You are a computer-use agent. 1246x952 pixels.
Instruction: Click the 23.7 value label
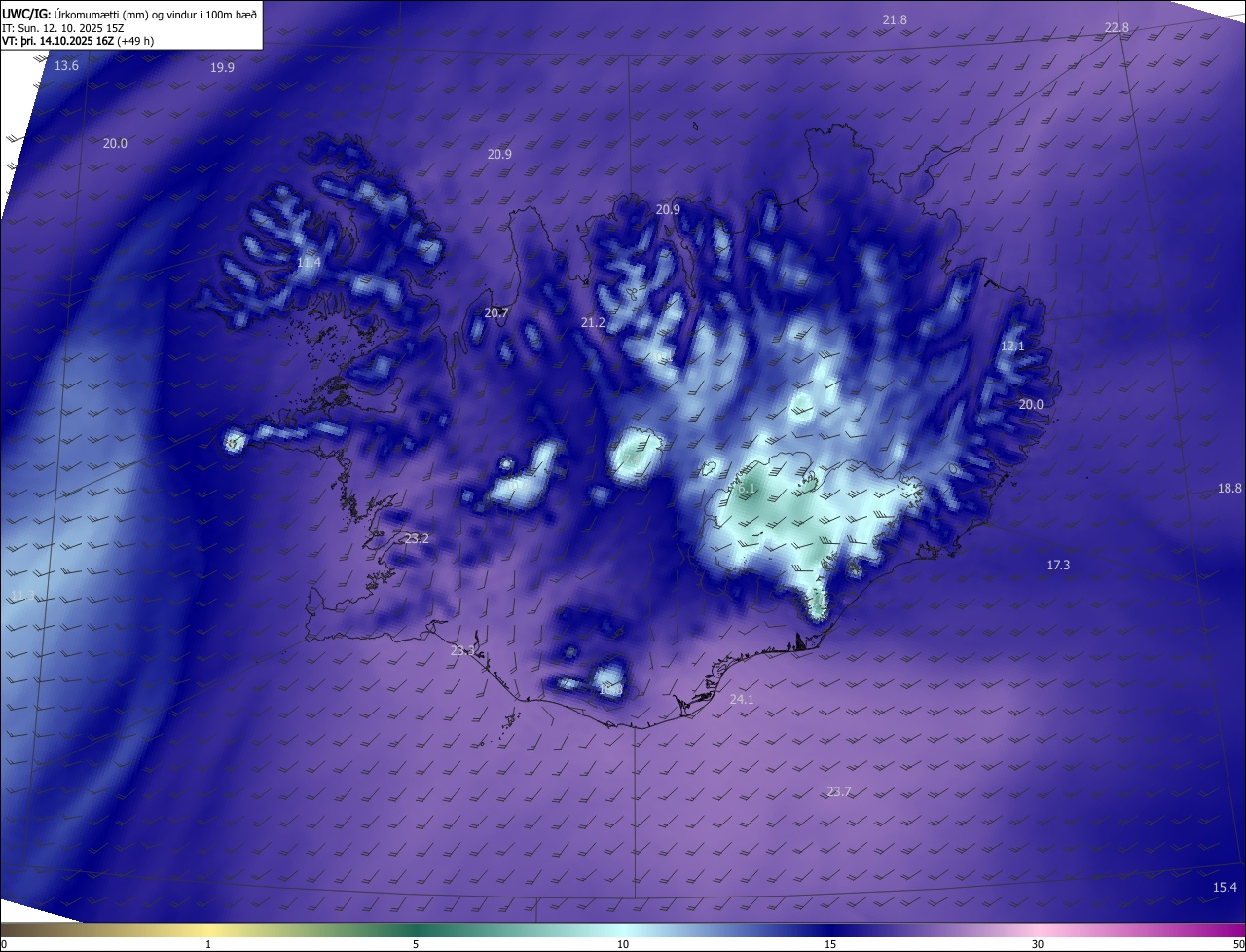point(838,791)
